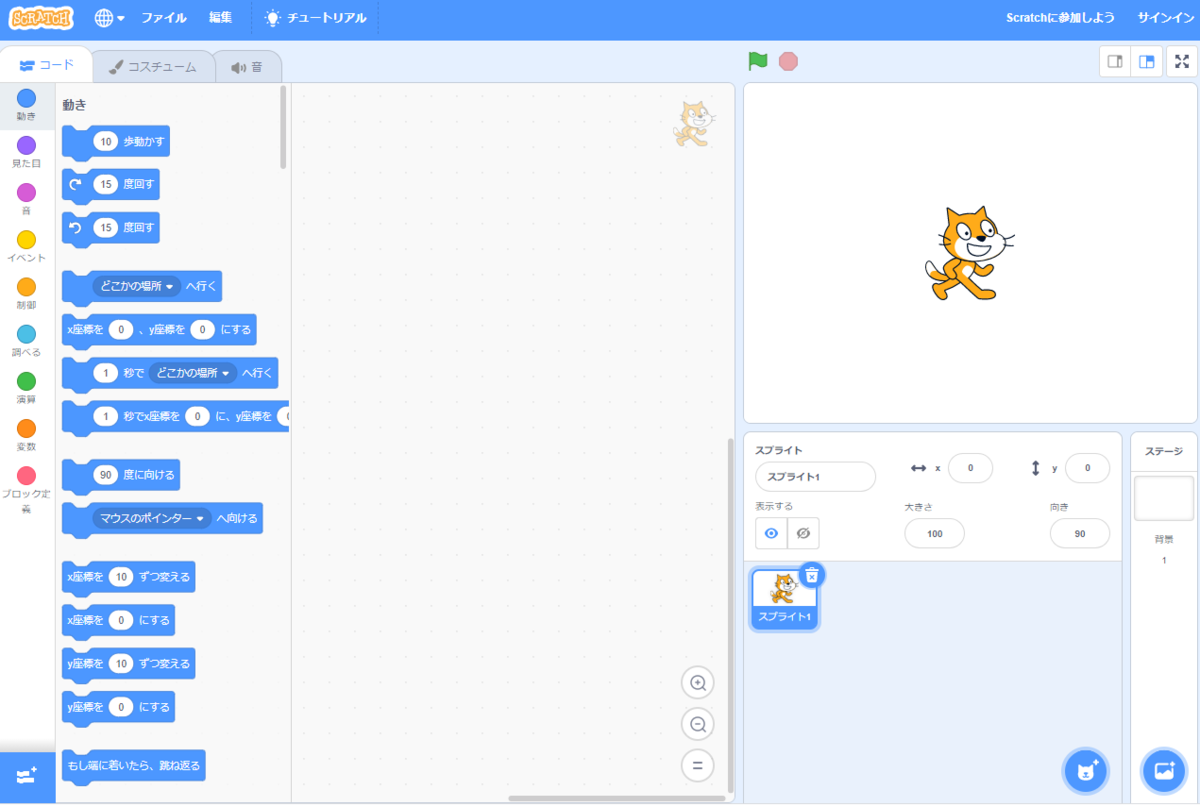Click the 大きさ size field

point(935,534)
